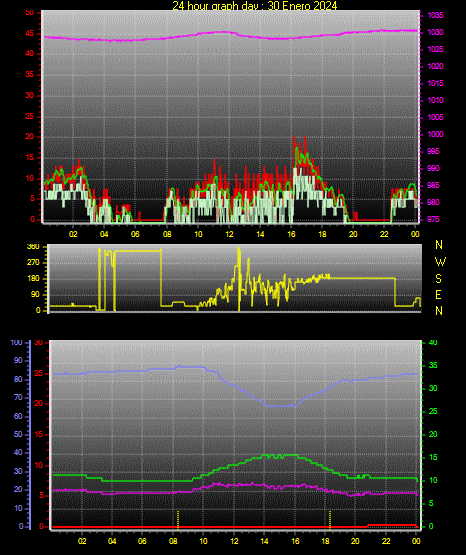The width and height of the screenshot is (466, 555).
Task: Click the blue 100 humidity axis label
Action: (16, 343)
